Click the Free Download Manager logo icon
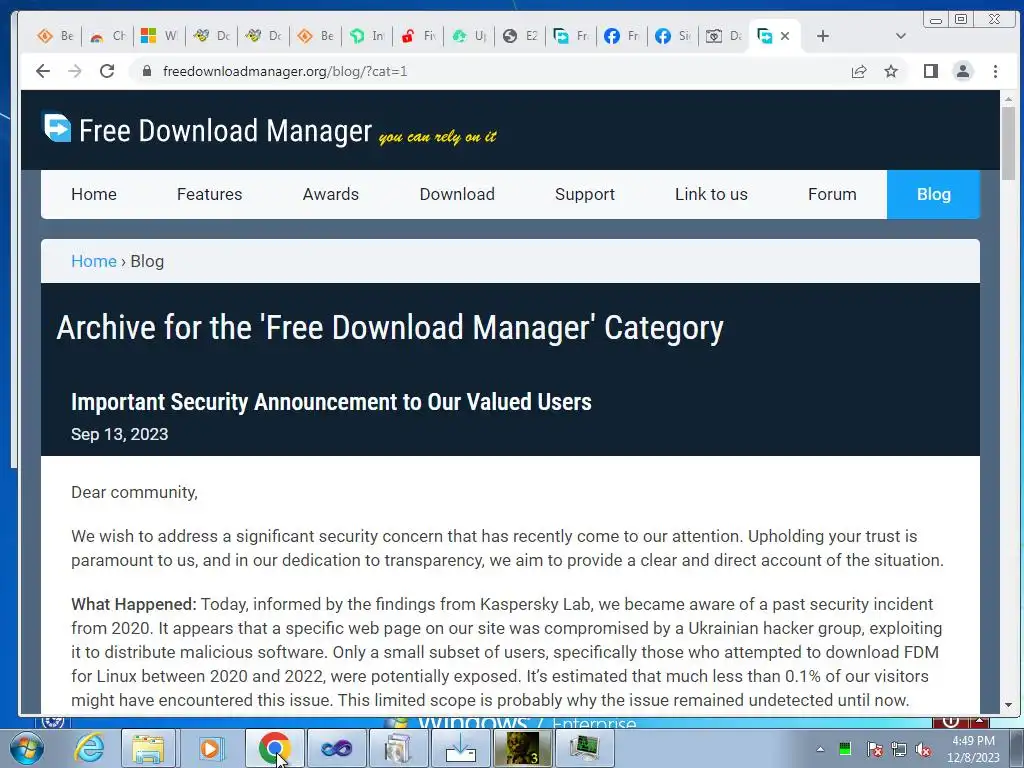The image size is (1024, 768). click(x=57, y=127)
